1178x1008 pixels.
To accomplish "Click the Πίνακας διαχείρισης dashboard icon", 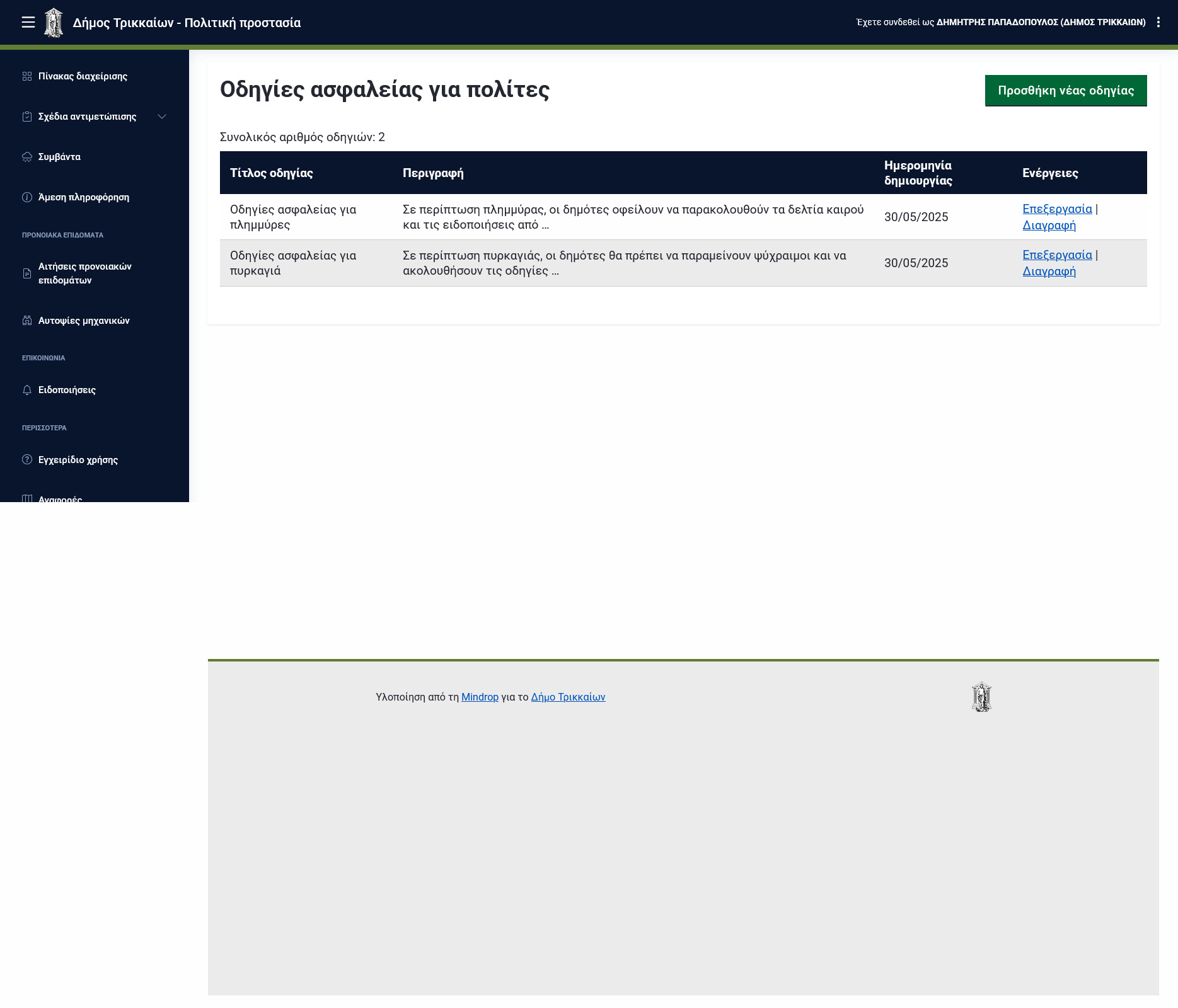I will [27, 76].
